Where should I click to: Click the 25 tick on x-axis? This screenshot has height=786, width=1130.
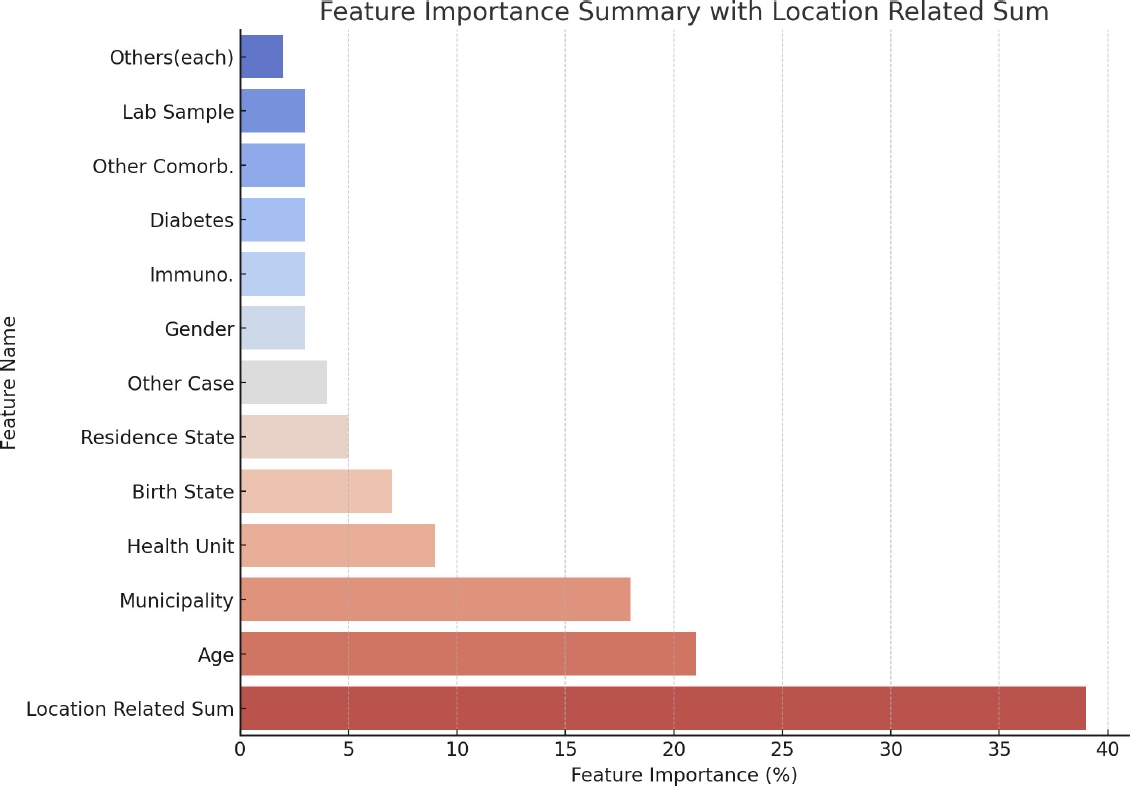pyautogui.click(x=782, y=749)
